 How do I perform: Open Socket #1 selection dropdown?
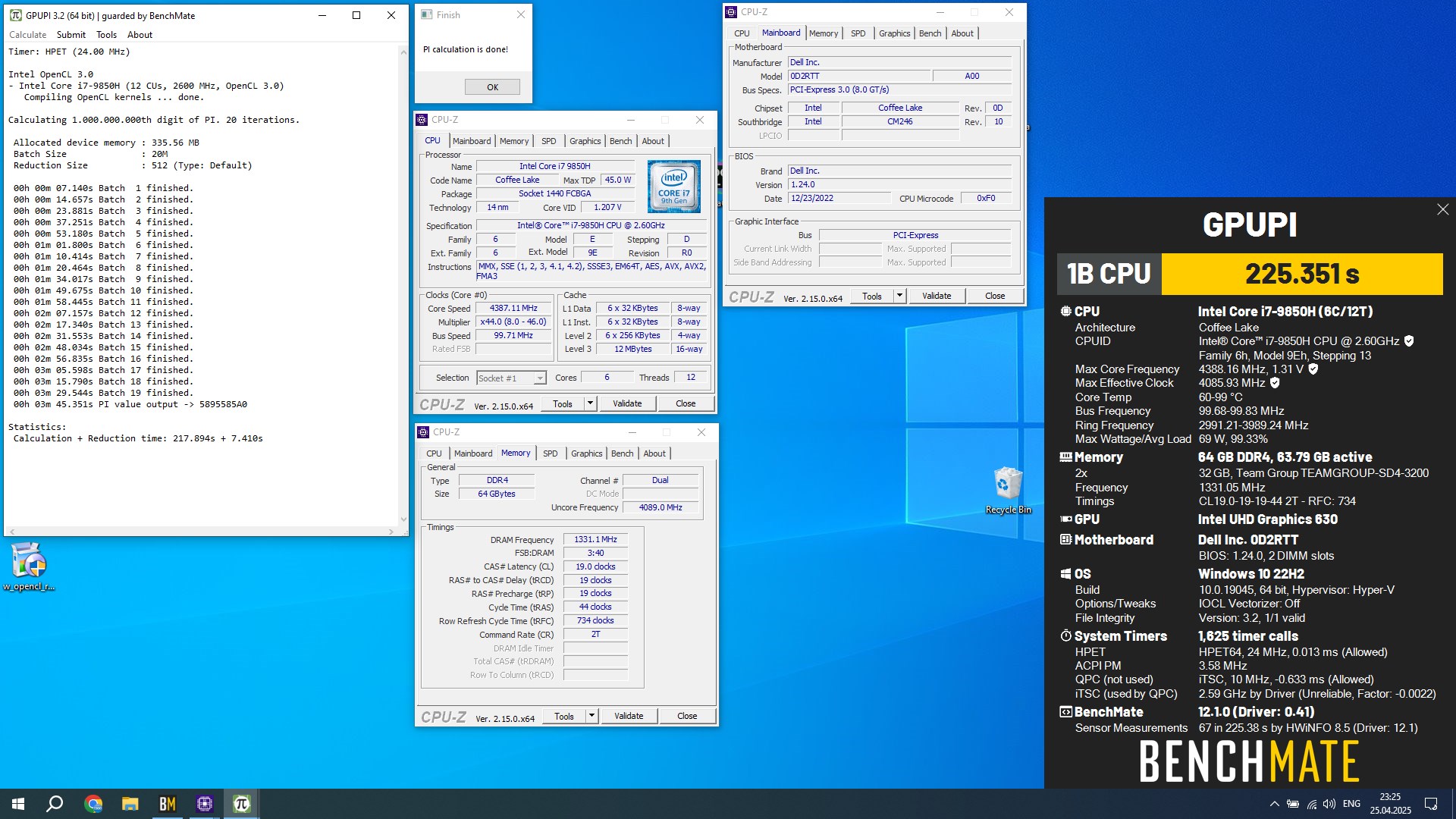pos(511,378)
